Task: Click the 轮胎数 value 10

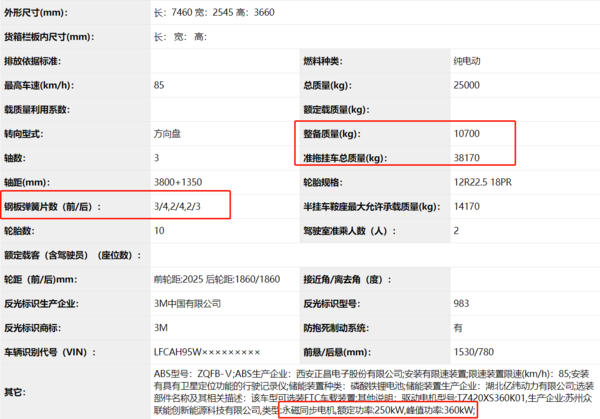Action: click(160, 230)
